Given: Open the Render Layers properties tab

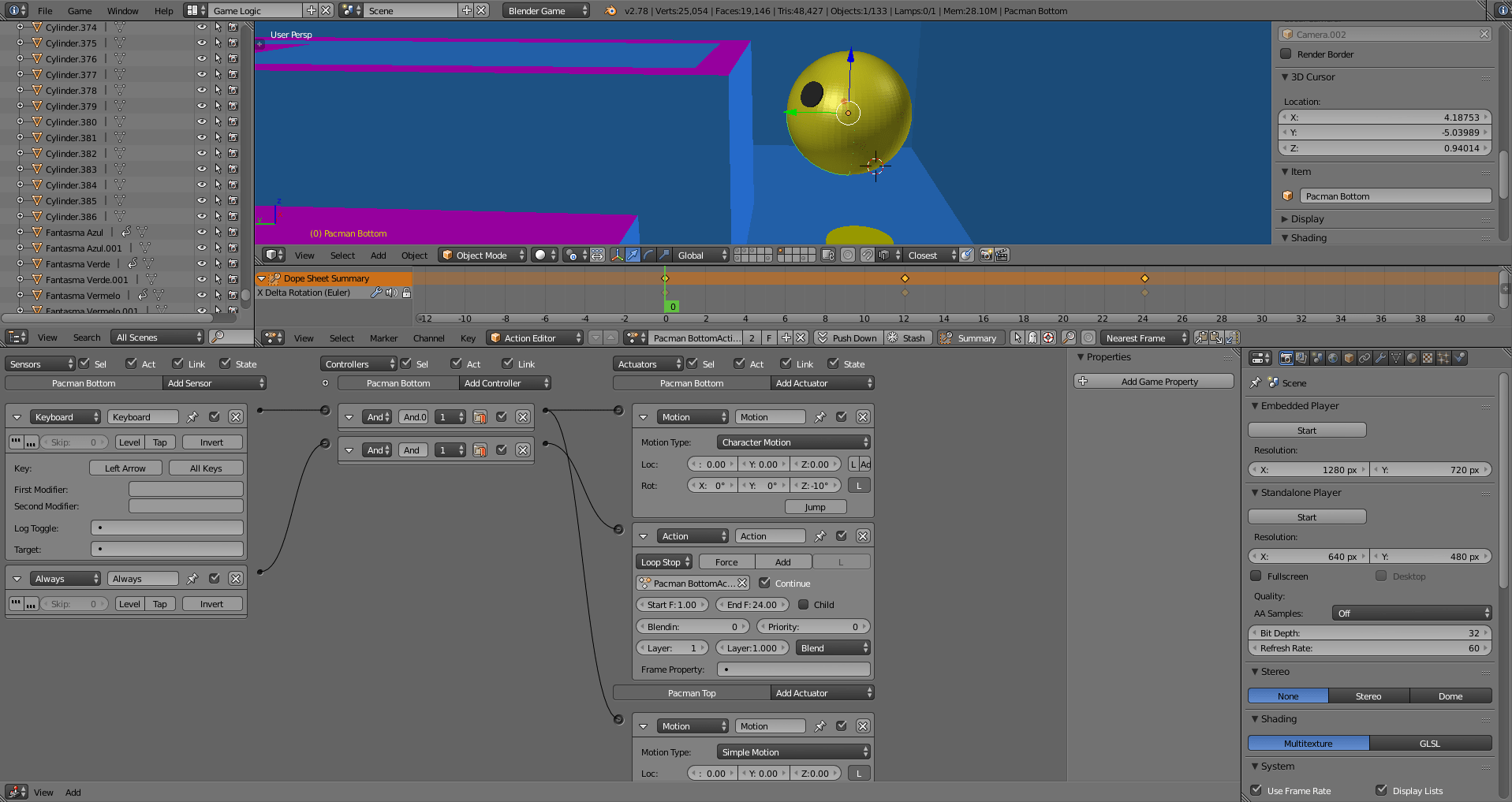Looking at the screenshot, I should coord(1301,358).
